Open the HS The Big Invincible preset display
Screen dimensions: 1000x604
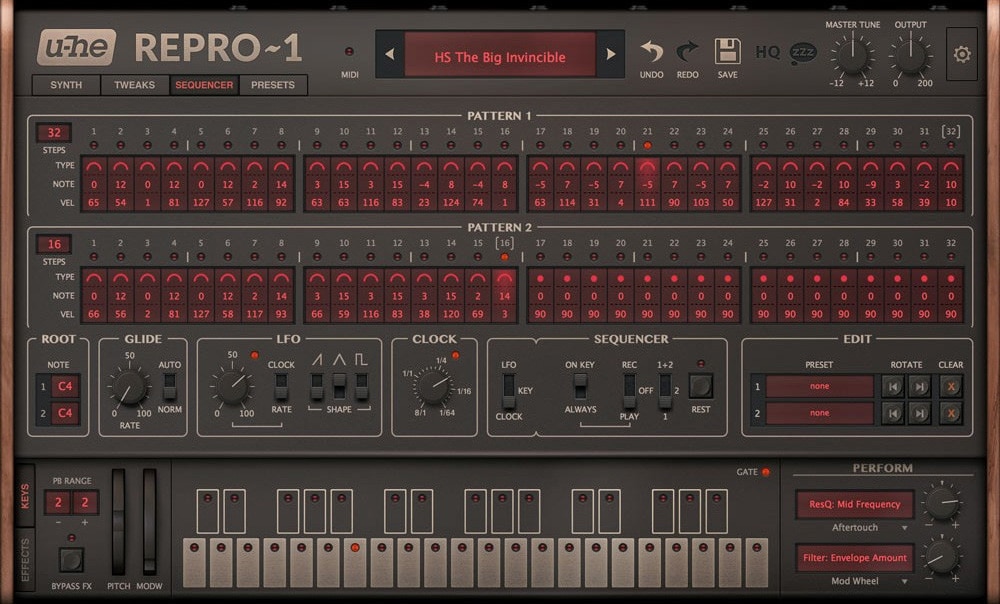click(x=500, y=57)
